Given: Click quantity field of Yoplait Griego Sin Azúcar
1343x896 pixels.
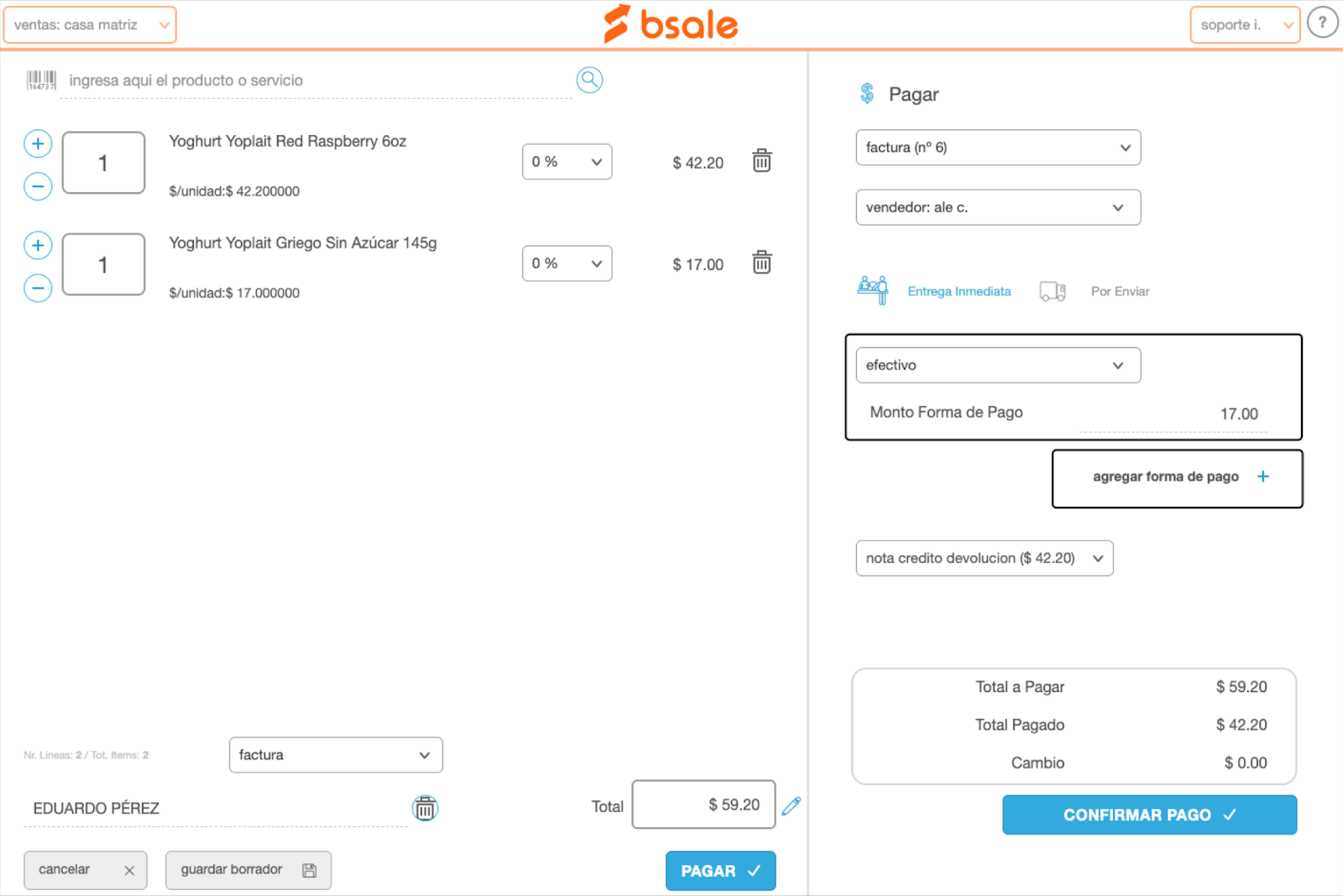Looking at the screenshot, I should pos(103,264).
